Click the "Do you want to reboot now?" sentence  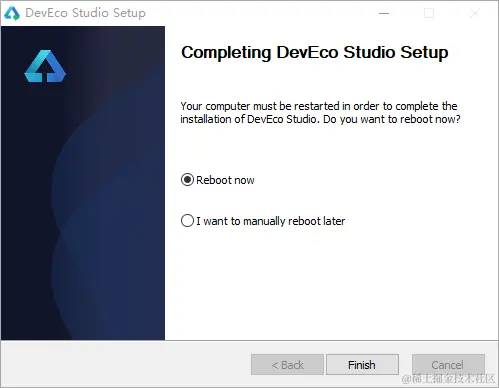click(392, 119)
